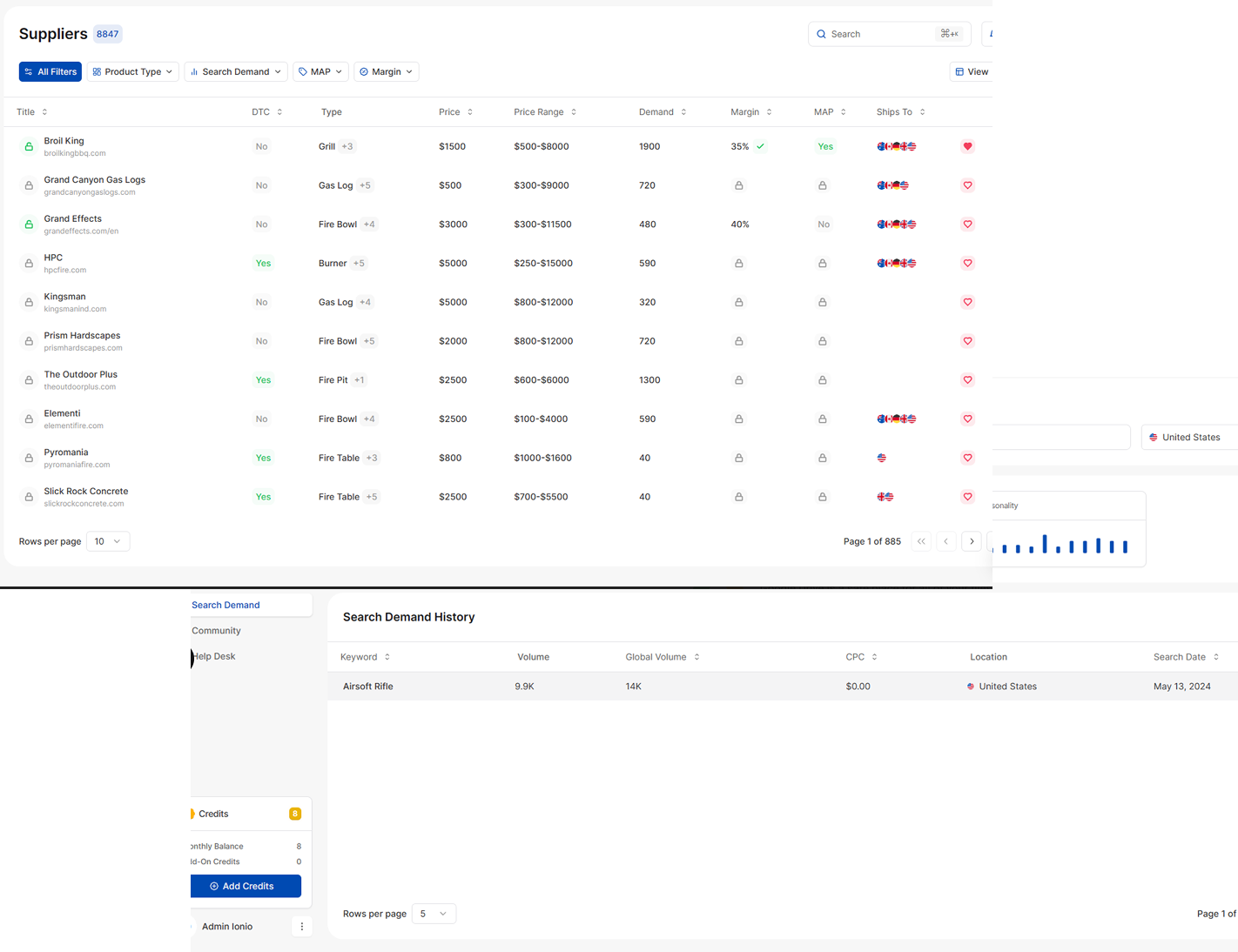Click the View button
The width and height of the screenshot is (1238, 952).
coord(972,71)
